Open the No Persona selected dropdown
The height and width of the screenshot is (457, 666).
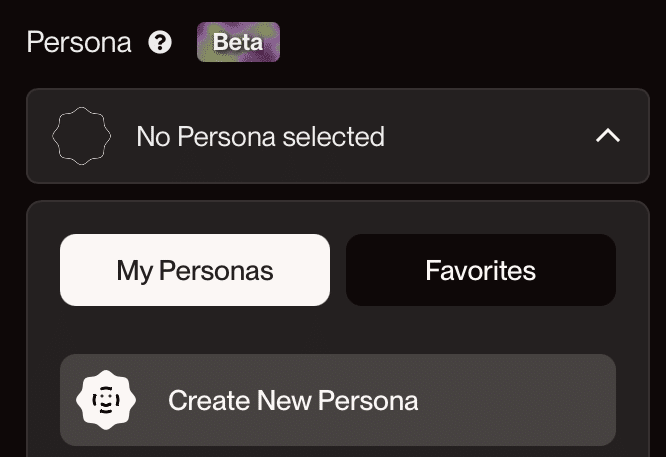tap(338, 136)
